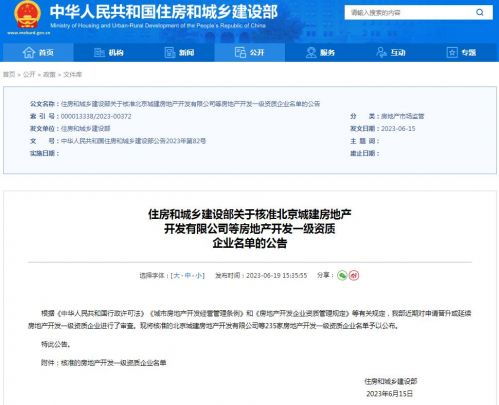This screenshot has width=499, height=405.
Task: Set the font size to 小
Action: (x=199, y=275)
